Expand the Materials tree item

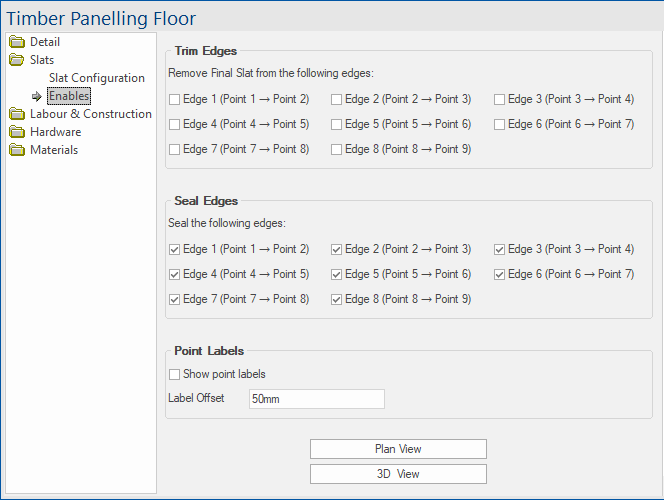point(54,150)
